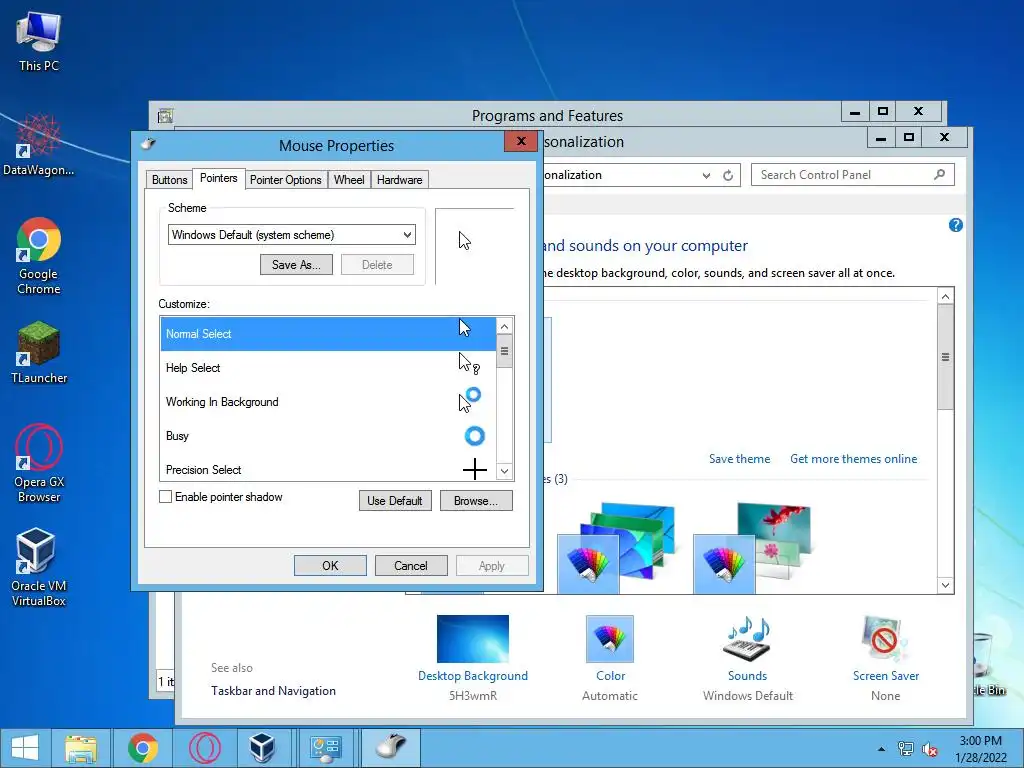Open Oracle VM VirtualBox desktop shortcut
1024x768 pixels.
pyautogui.click(x=39, y=568)
